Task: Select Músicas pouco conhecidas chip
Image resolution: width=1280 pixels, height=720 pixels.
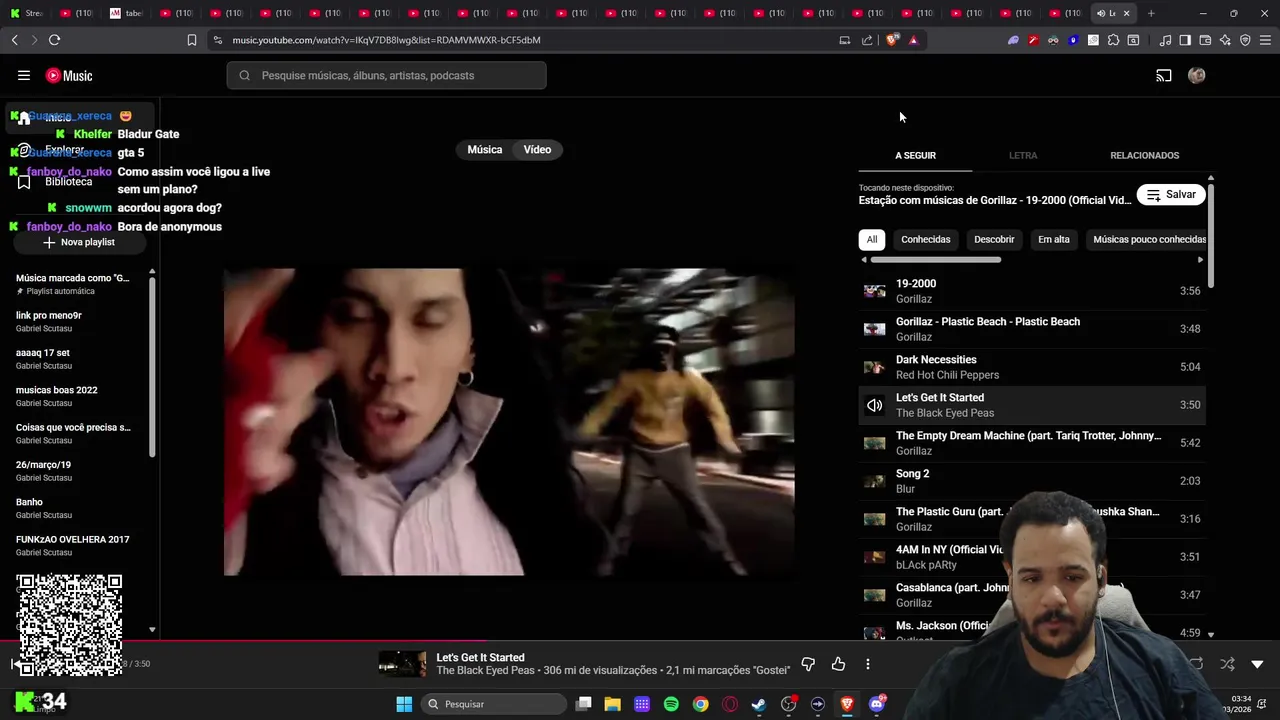Action: pyautogui.click(x=1149, y=239)
